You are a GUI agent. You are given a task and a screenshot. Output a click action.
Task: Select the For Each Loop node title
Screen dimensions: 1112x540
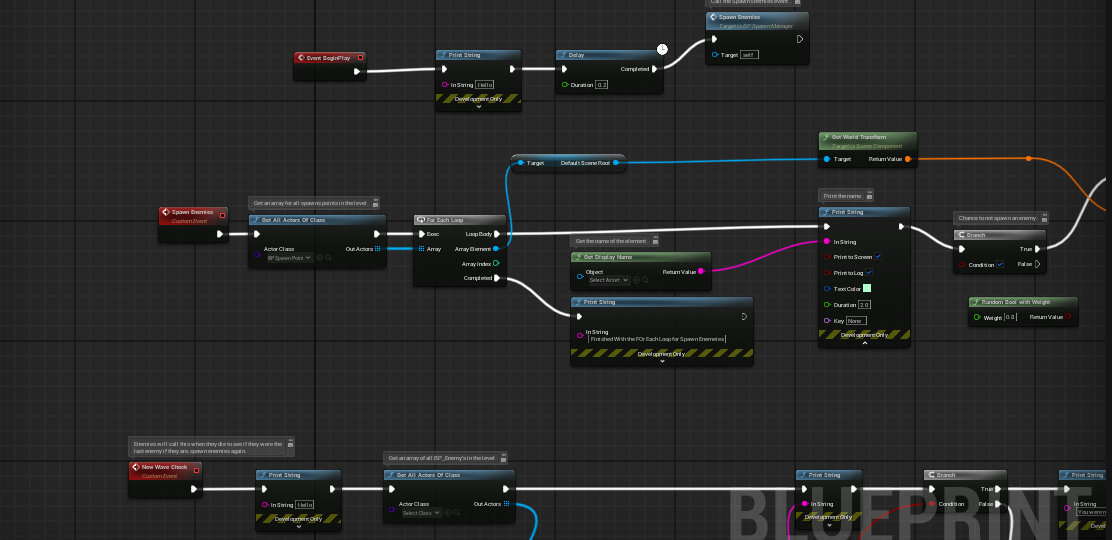point(445,221)
